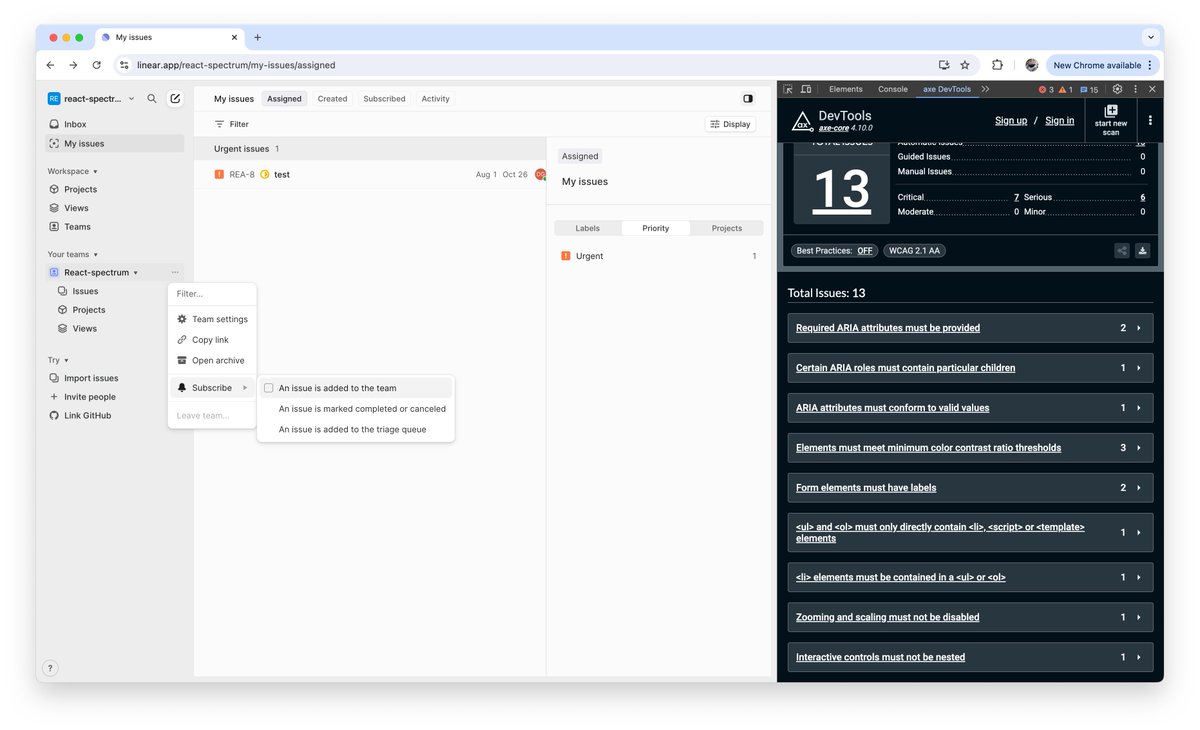This screenshot has height=730, width=1200.
Task: Export scan results with the download icon
Action: (1142, 250)
